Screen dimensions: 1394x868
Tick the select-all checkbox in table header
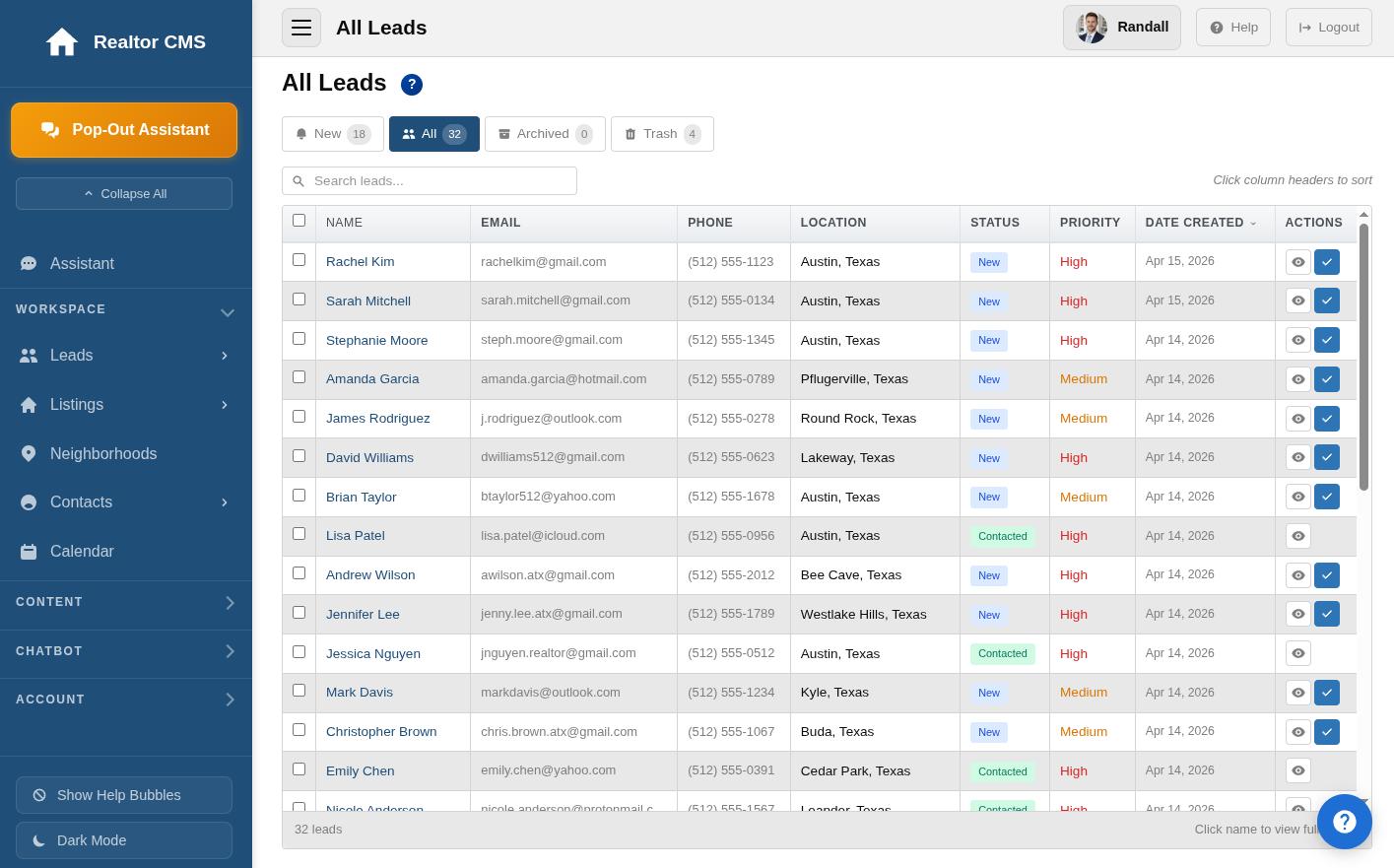tap(299, 221)
